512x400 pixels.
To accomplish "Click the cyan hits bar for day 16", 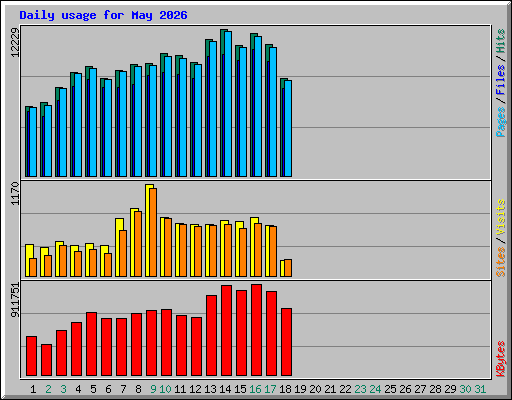I will pyautogui.click(x=258, y=106).
